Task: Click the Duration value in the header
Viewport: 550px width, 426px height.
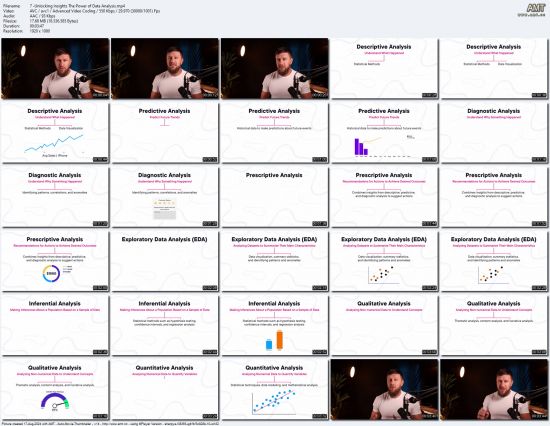Action: tap(36, 26)
